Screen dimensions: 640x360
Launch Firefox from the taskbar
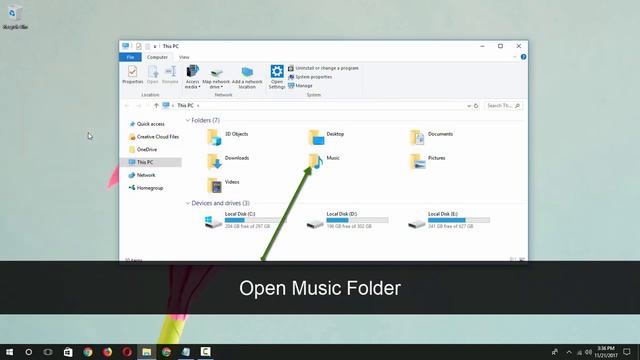[x=107, y=352]
